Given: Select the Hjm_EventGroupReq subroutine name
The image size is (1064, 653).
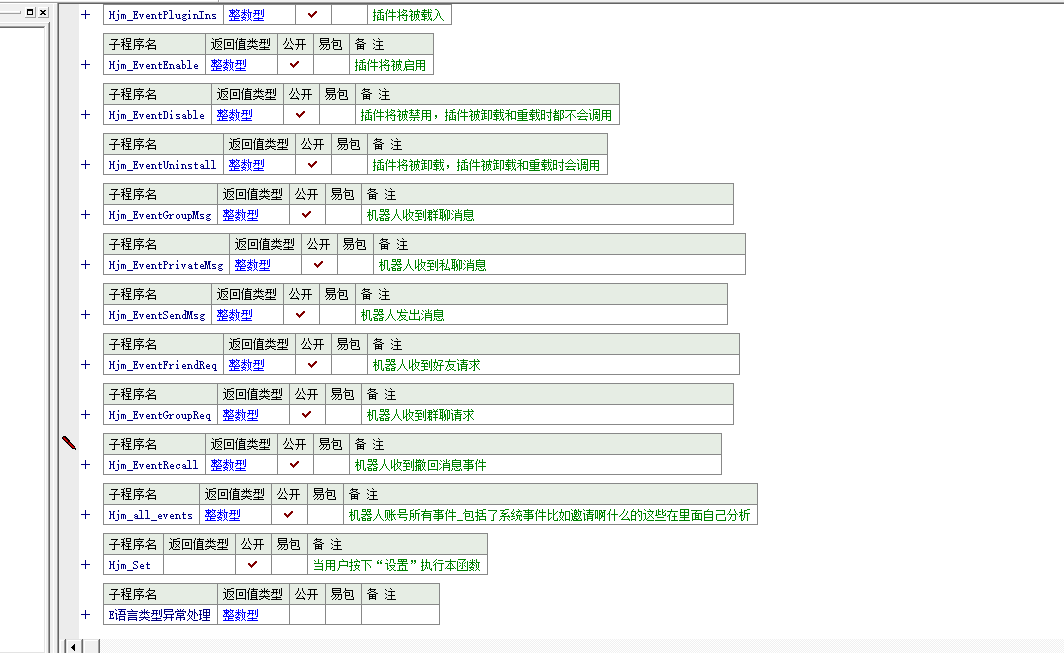Looking at the screenshot, I should (160, 415).
